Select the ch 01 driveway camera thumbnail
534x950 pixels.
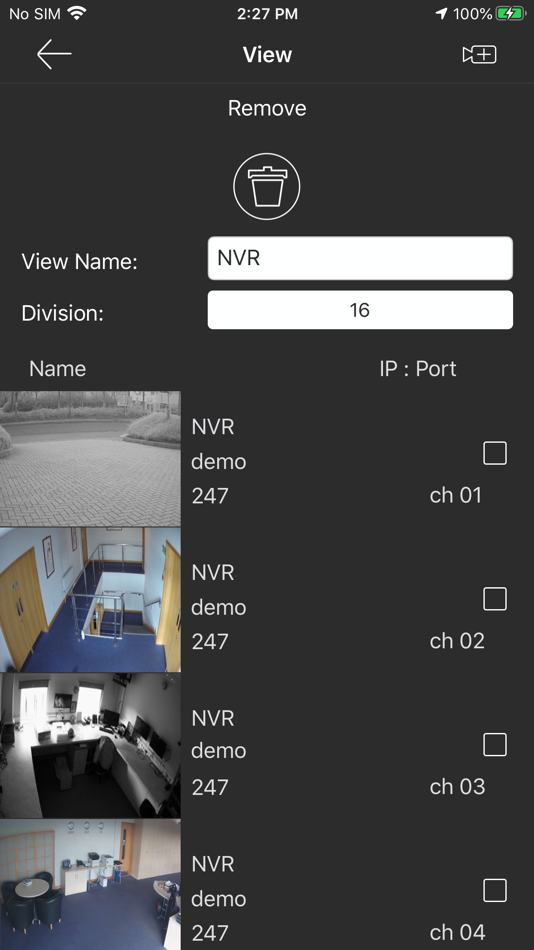90,459
